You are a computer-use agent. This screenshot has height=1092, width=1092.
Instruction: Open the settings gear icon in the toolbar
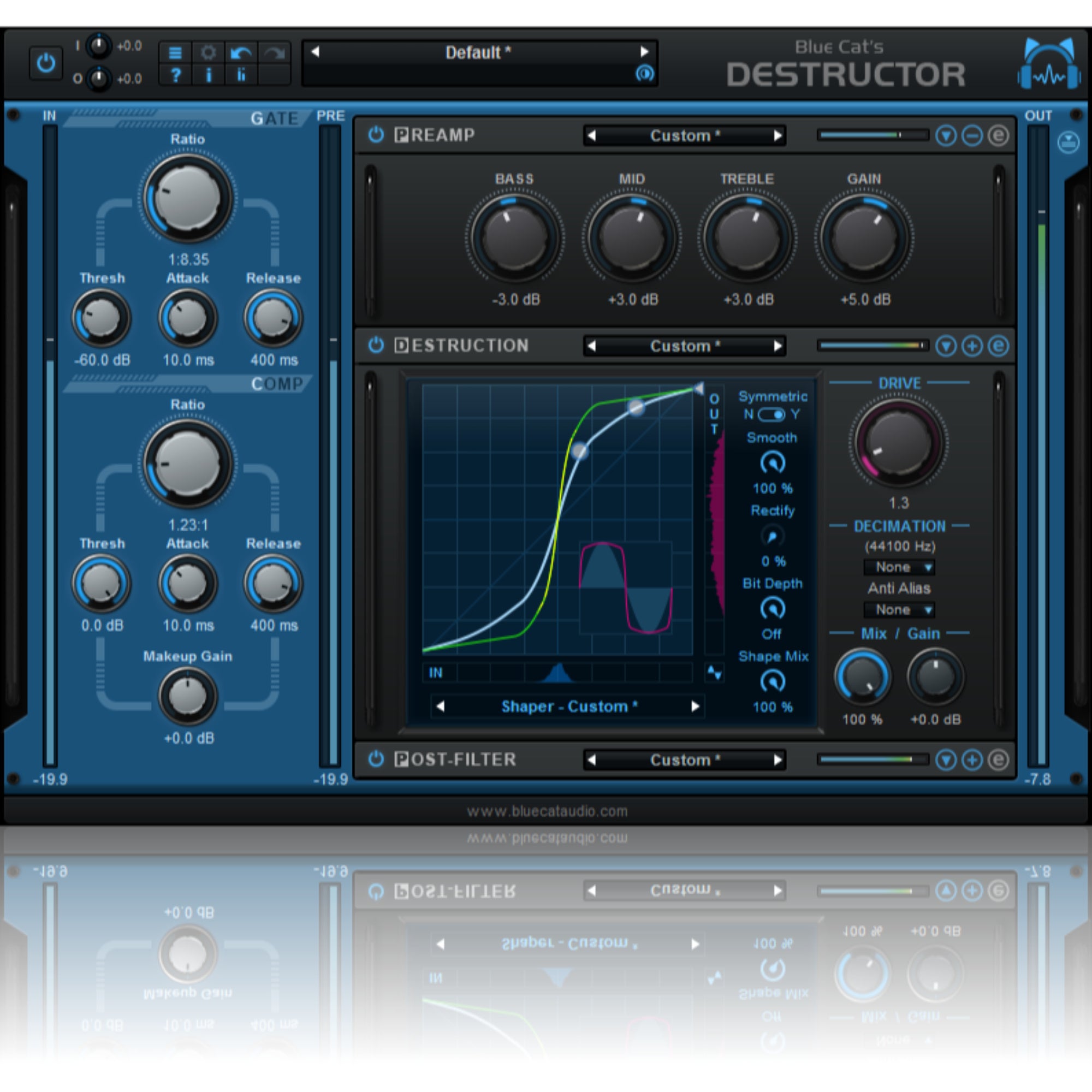208,52
